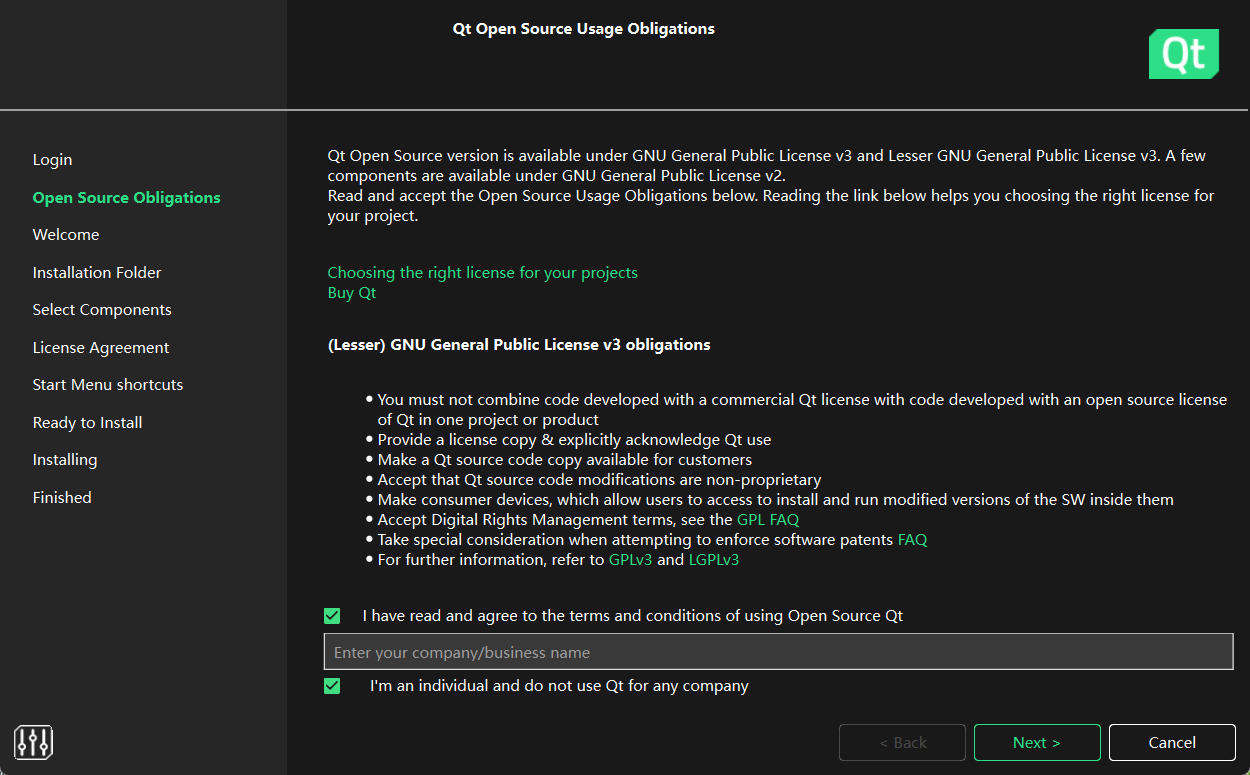This screenshot has width=1250, height=775.
Task: Go to Select Components step
Action: coord(102,310)
